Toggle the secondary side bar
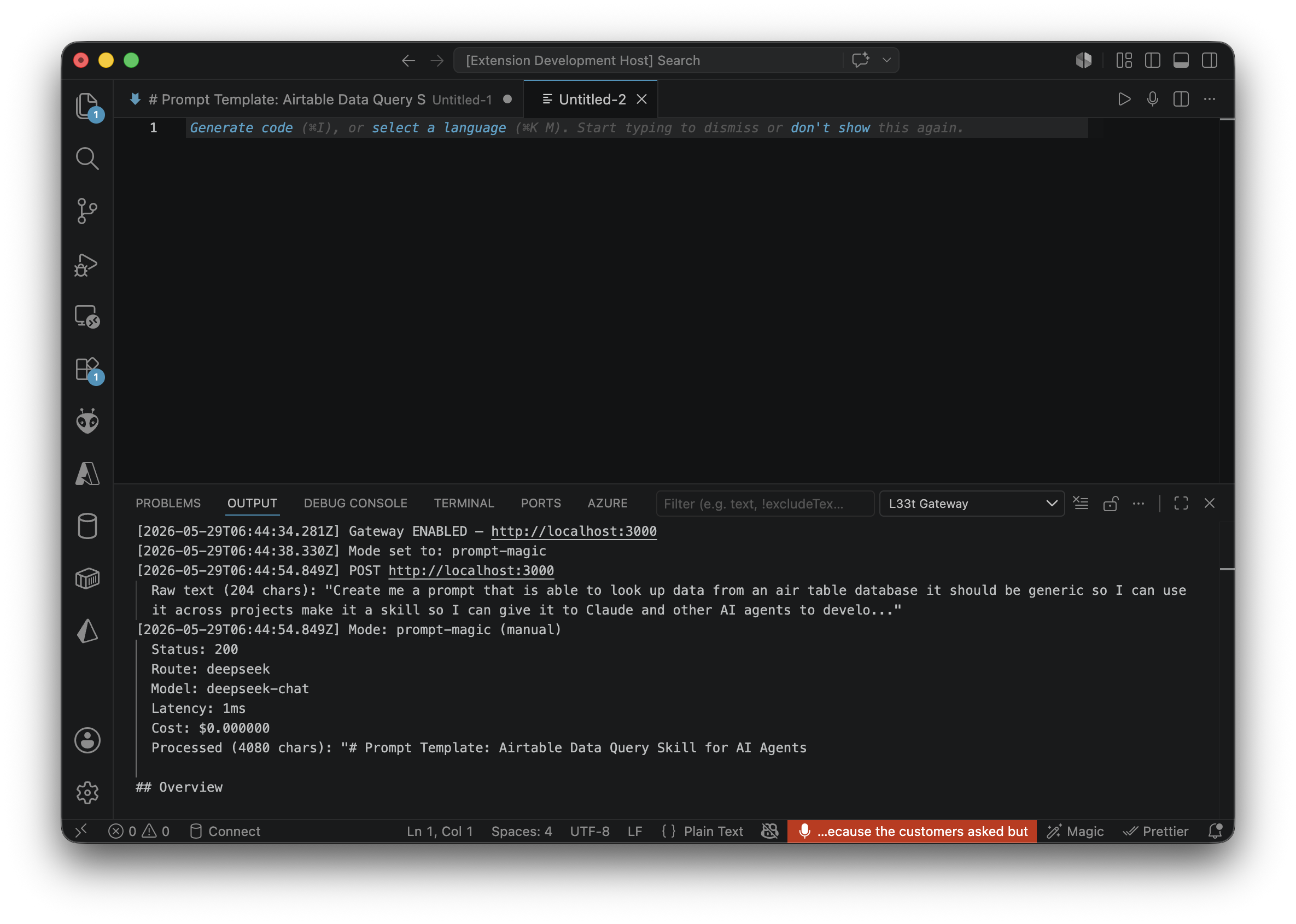1296x924 pixels. pyautogui.click(x=1210, y=60)
